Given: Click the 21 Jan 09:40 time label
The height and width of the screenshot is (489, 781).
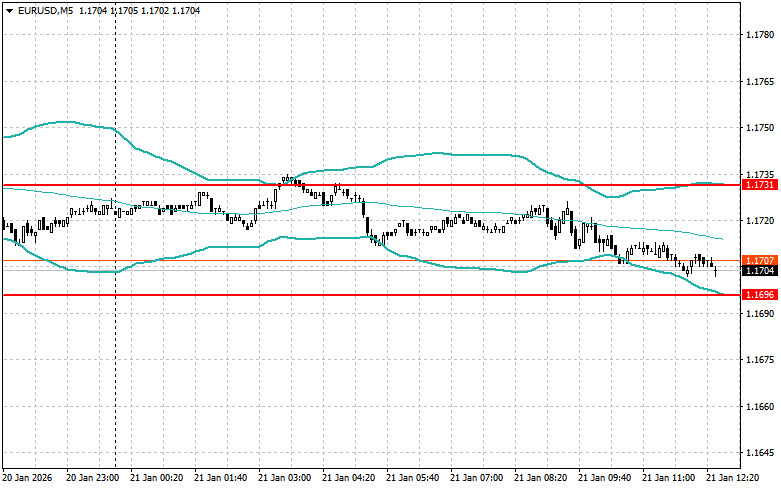Looking at the screenshot, I should click(605, 478).
